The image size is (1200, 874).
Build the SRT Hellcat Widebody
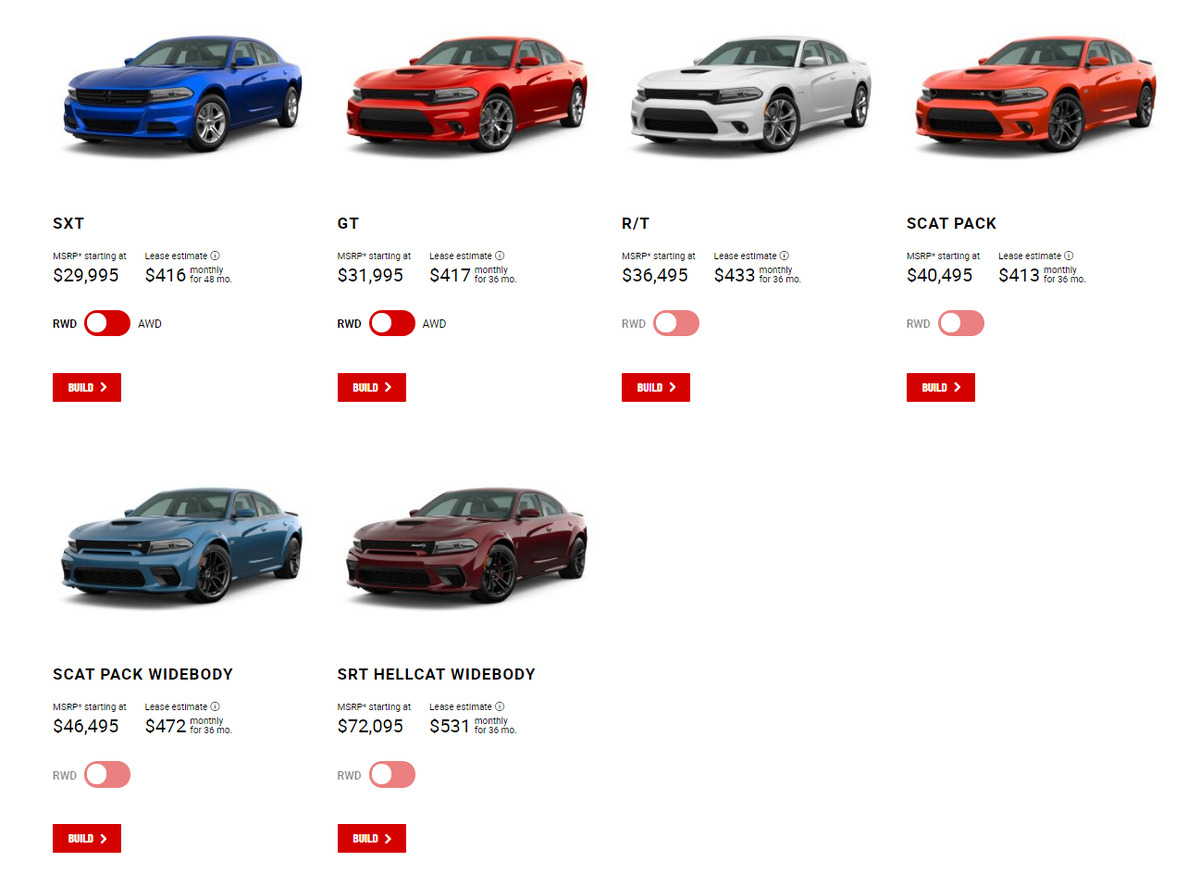click(x=372, y=839)
